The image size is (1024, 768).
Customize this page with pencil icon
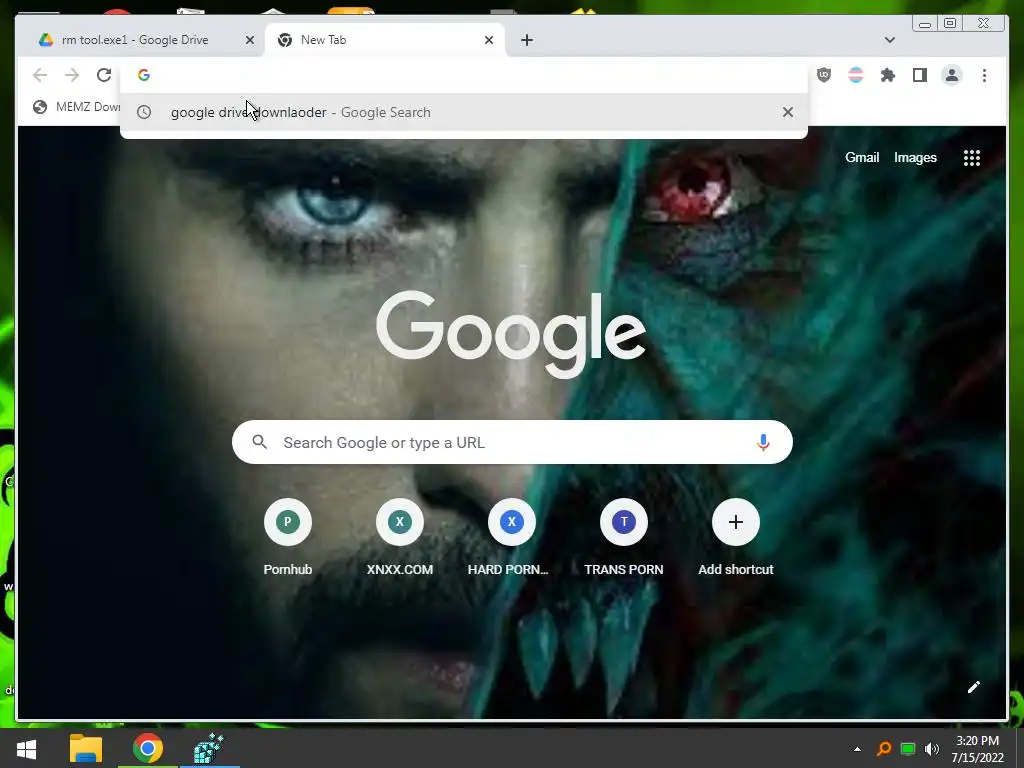tap(974, 686)
